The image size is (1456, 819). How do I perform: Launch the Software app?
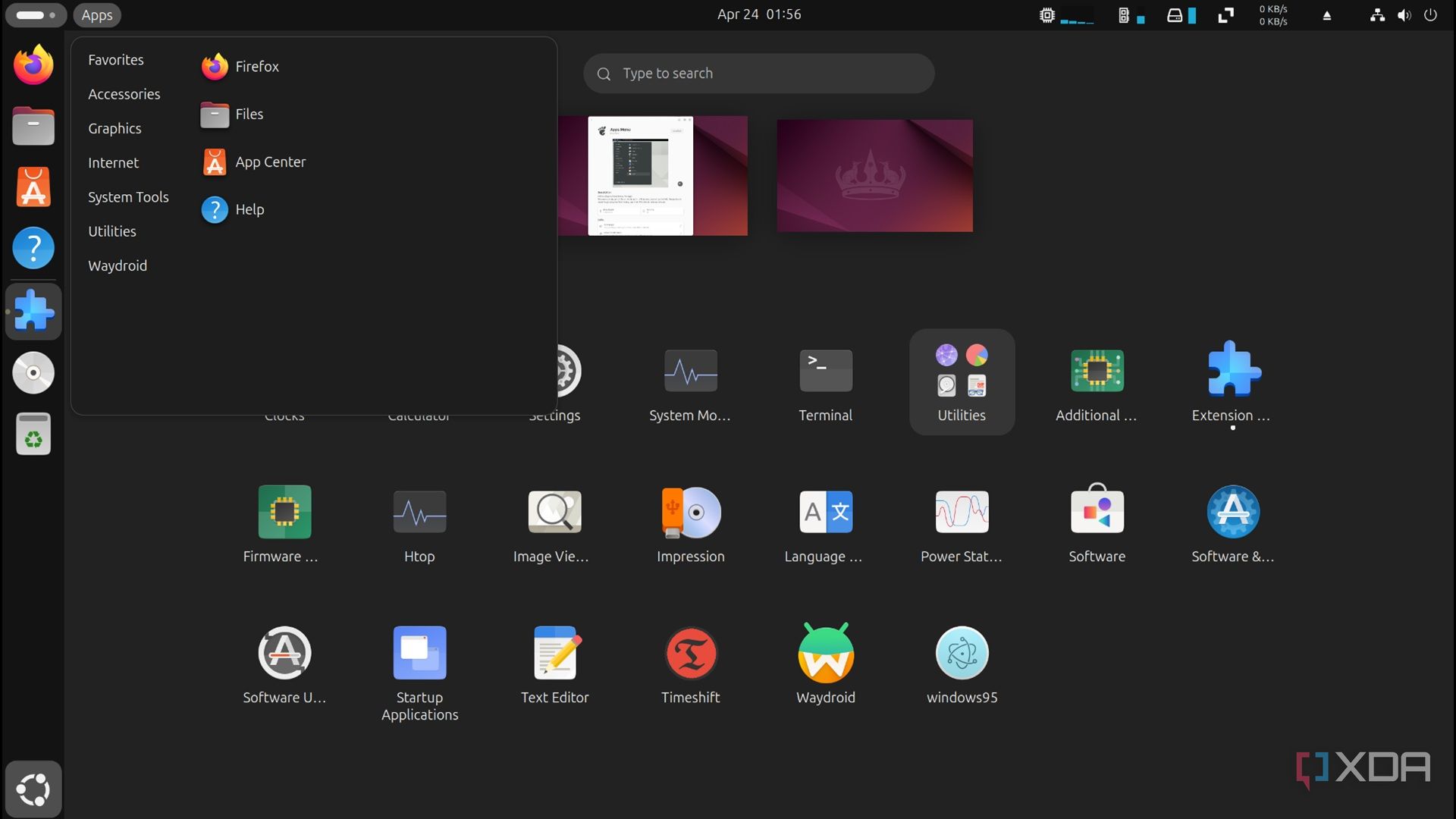[x=1097, y=524]
